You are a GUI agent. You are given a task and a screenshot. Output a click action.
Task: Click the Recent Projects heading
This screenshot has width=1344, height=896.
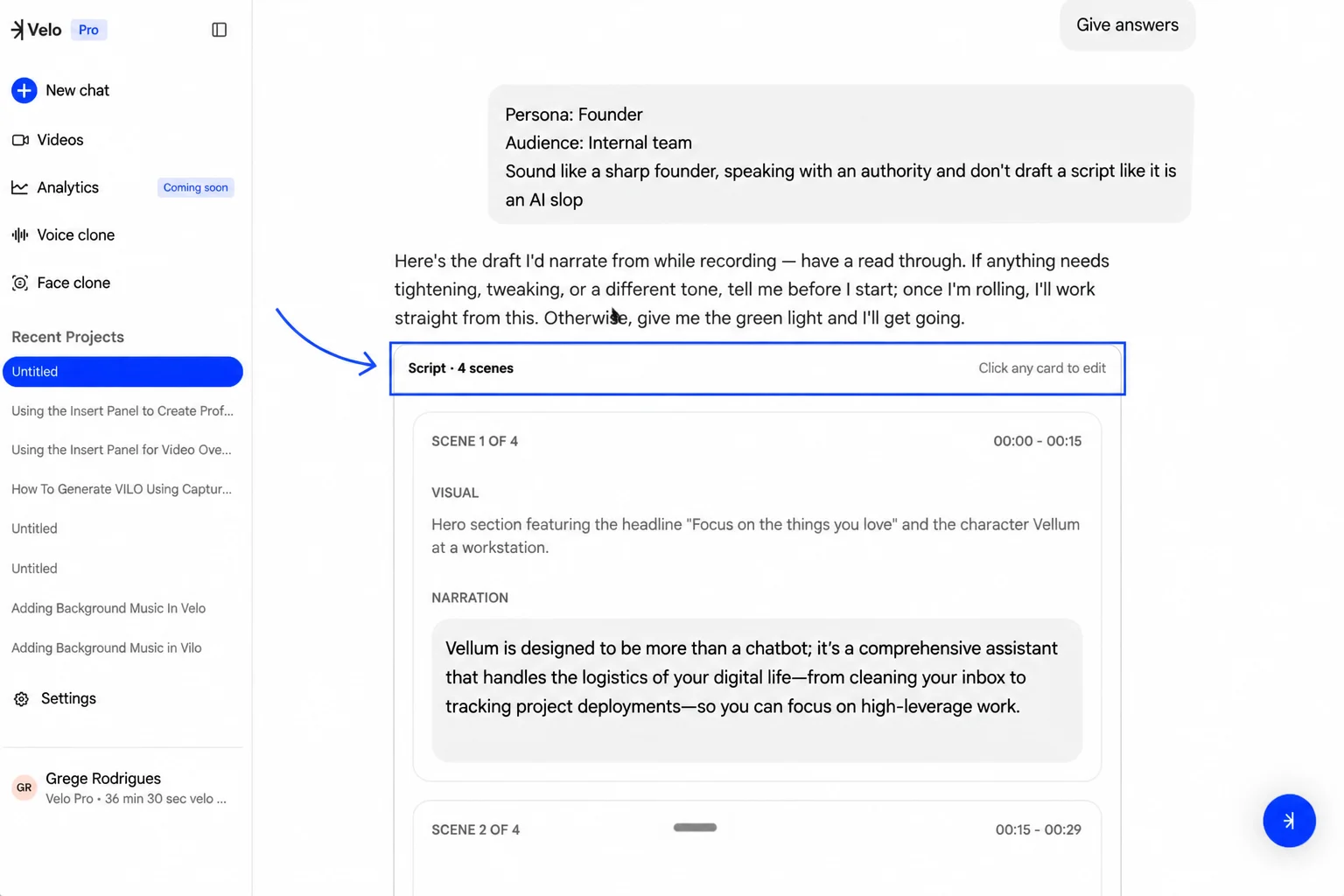coord(67,337)
